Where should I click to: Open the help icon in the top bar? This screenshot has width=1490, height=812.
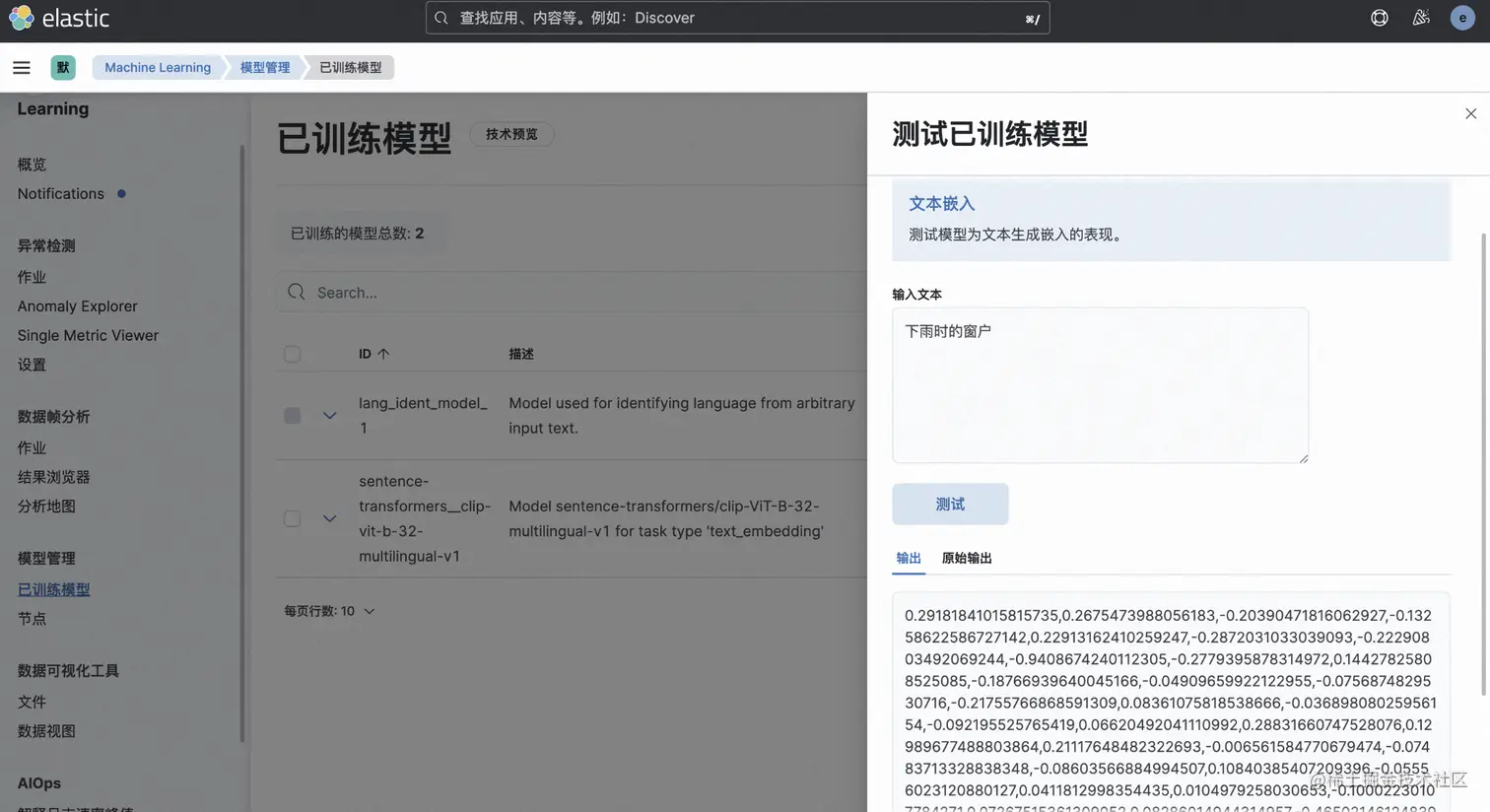click(x=1378, y=17)
